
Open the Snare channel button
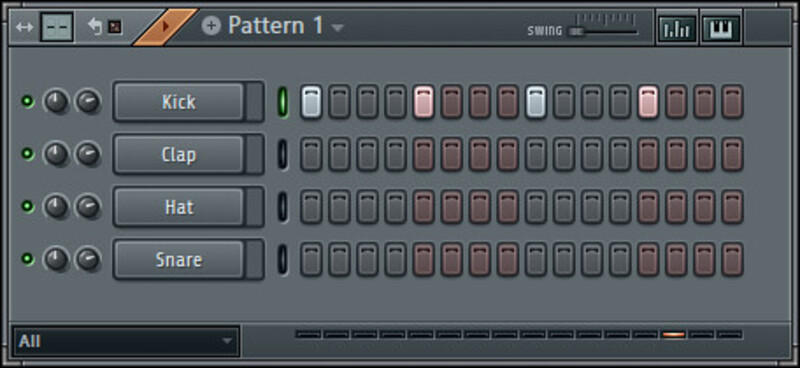pos(179,259)
